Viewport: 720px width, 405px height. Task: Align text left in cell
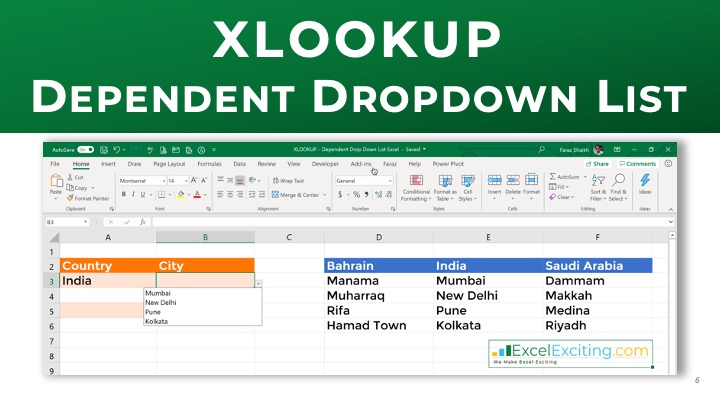coord(220,195)
